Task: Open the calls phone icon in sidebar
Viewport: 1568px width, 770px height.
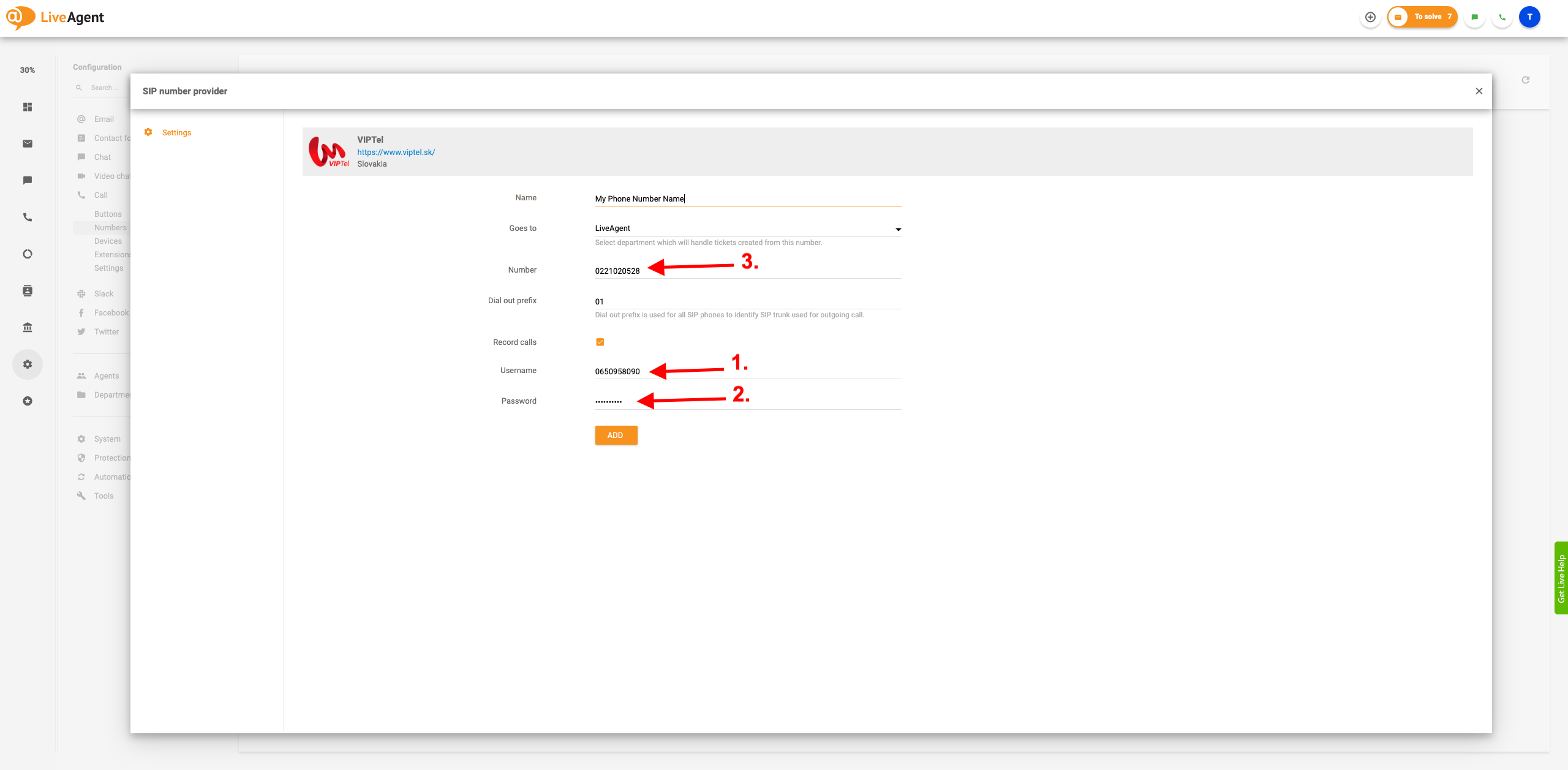Action: [28, 217]
